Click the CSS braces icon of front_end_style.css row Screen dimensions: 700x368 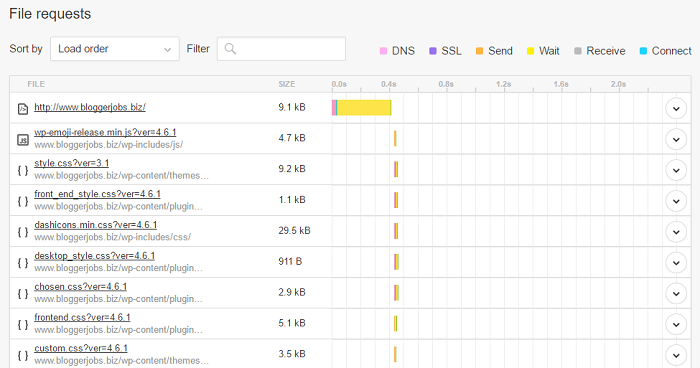coord(23,201)
